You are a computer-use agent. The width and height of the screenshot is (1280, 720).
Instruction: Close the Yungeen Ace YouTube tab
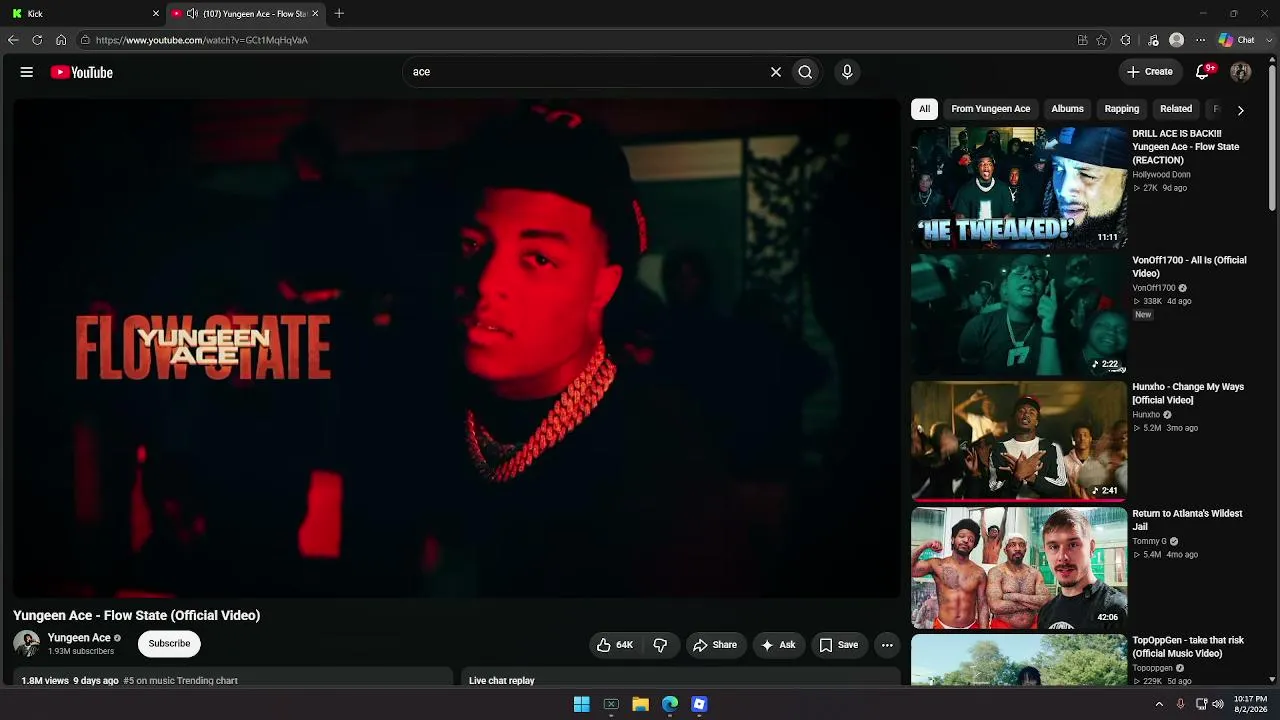(316, 14)
